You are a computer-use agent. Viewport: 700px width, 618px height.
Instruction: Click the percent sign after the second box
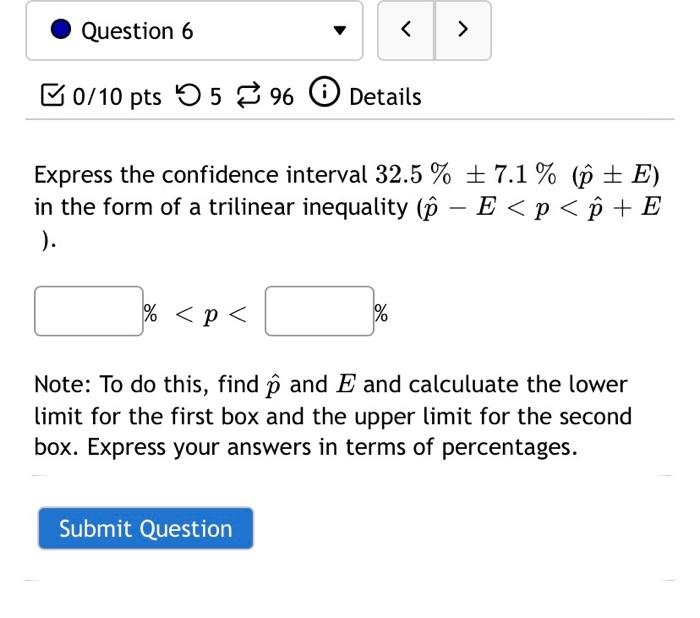pos(381,313)
